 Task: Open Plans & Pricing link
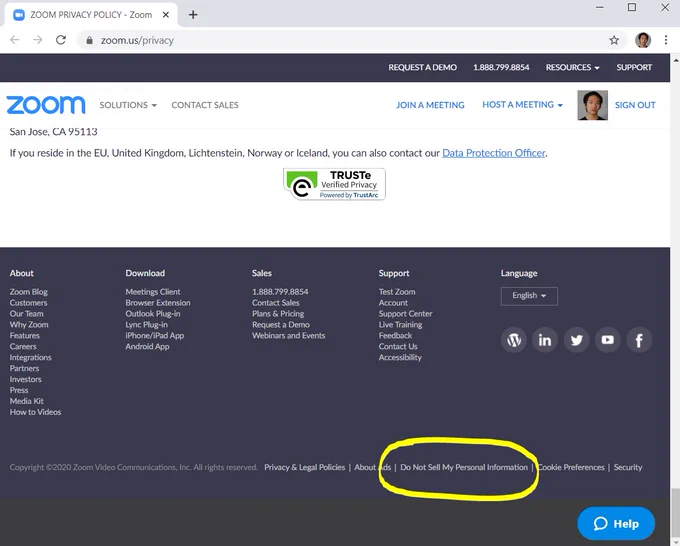pos(278,314)
